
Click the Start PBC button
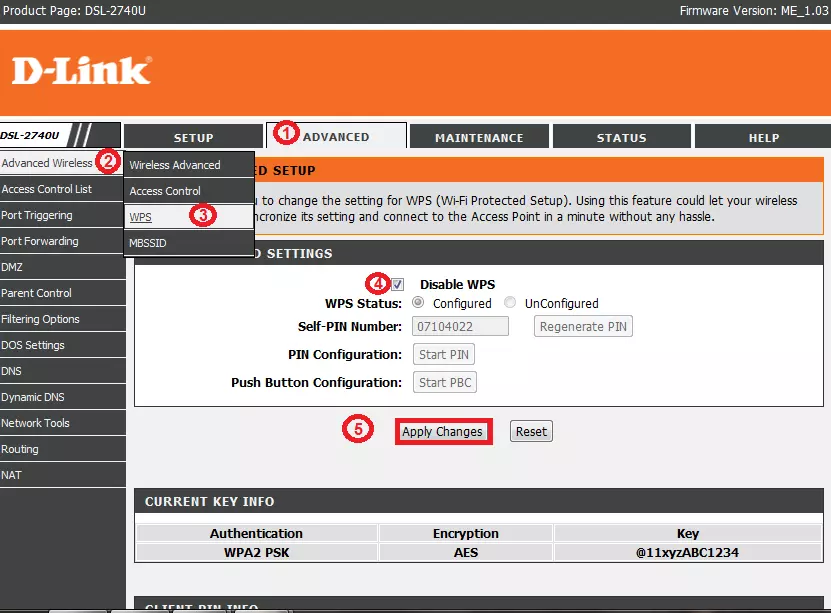point(445,383)
